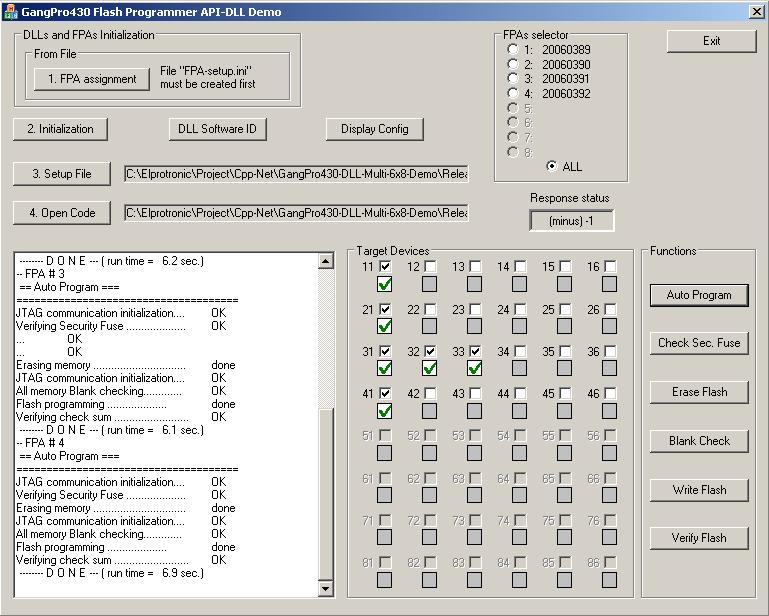Click the green status indicator under device 41
This screenshot has height=616, width=769.
pos(384,411)
